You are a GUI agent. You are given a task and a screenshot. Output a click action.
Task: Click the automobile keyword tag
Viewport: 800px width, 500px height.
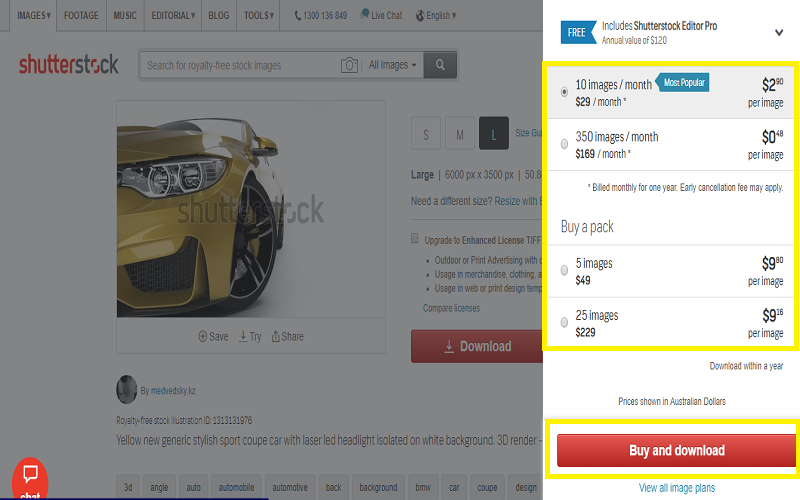coord(236,487)
